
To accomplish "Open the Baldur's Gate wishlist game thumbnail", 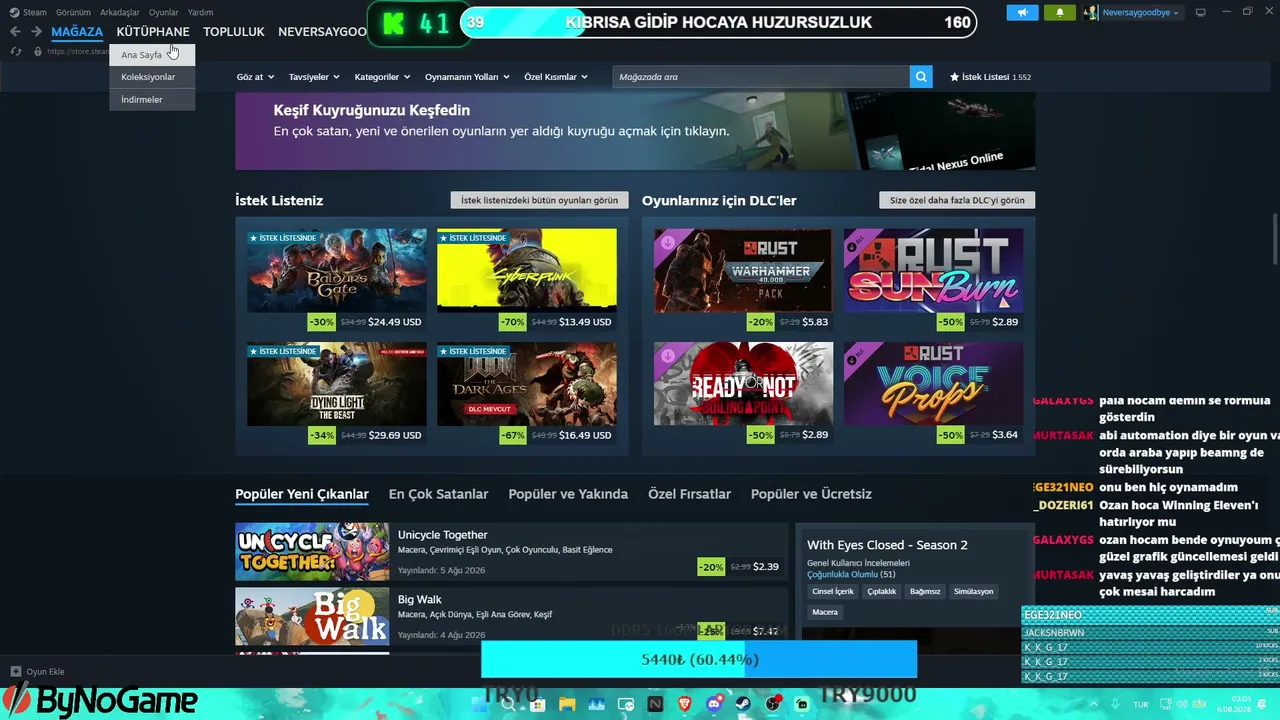I will click(x=336, y=271).
